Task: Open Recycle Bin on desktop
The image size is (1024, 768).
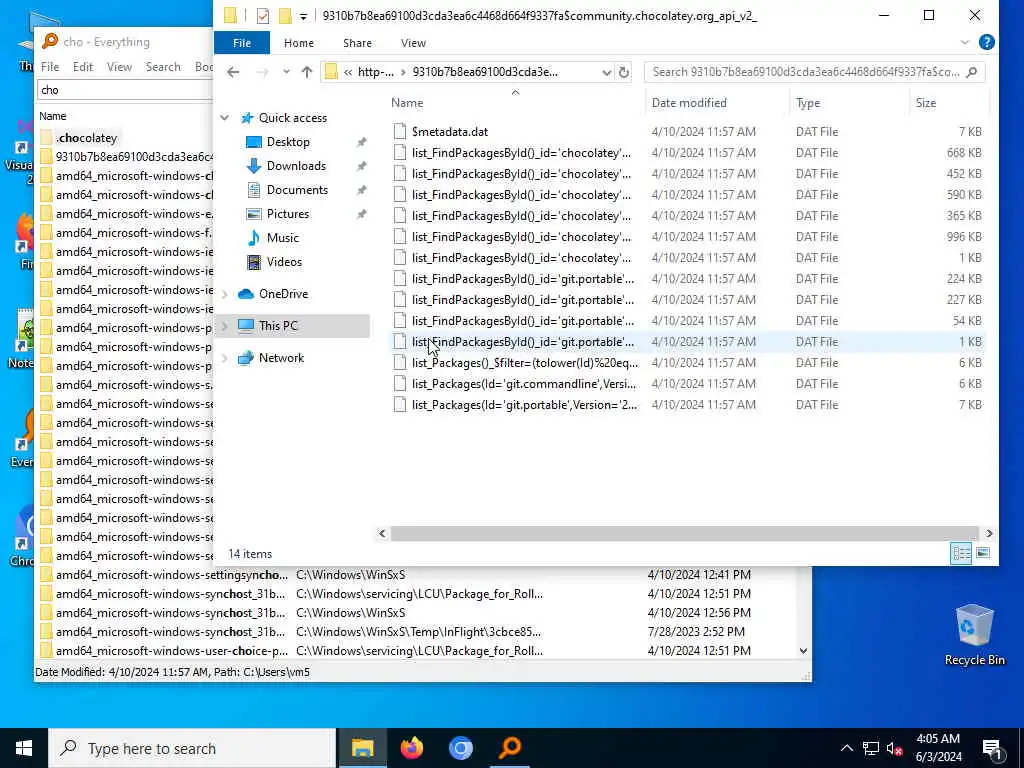Action: (974, 635)
